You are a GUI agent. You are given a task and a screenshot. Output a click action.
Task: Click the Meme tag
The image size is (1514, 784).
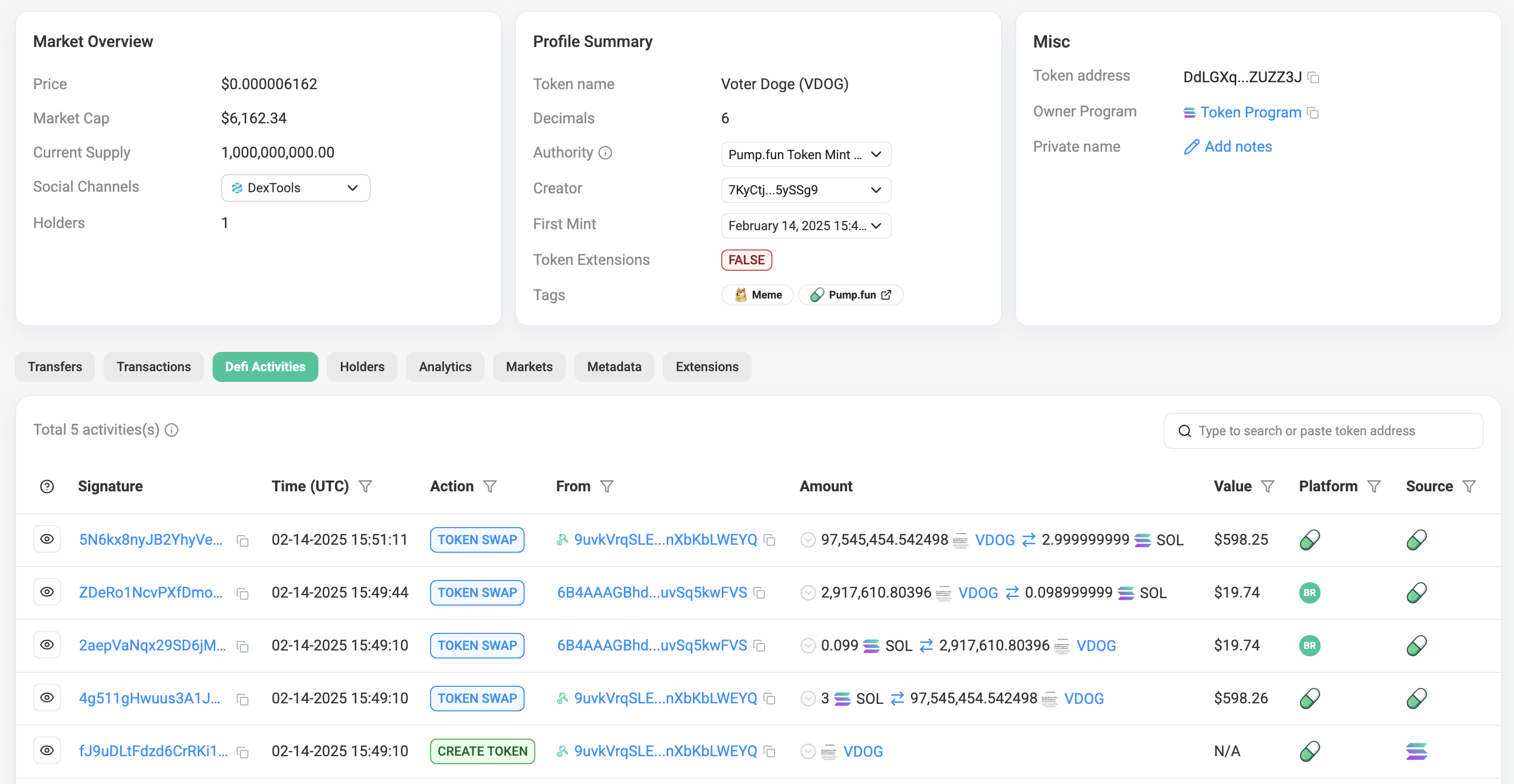click(x=758, y=295)
